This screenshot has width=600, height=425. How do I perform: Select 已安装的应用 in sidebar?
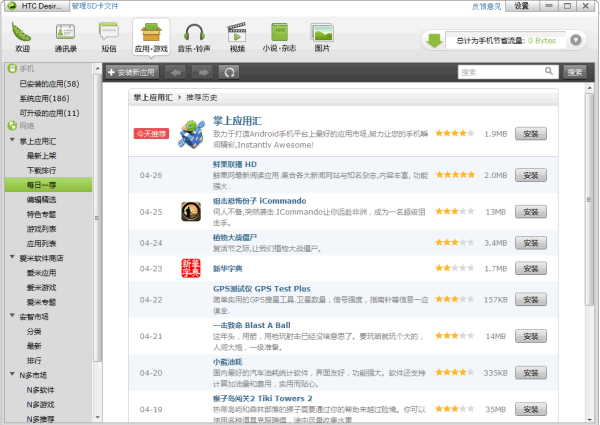coord(49,83)
